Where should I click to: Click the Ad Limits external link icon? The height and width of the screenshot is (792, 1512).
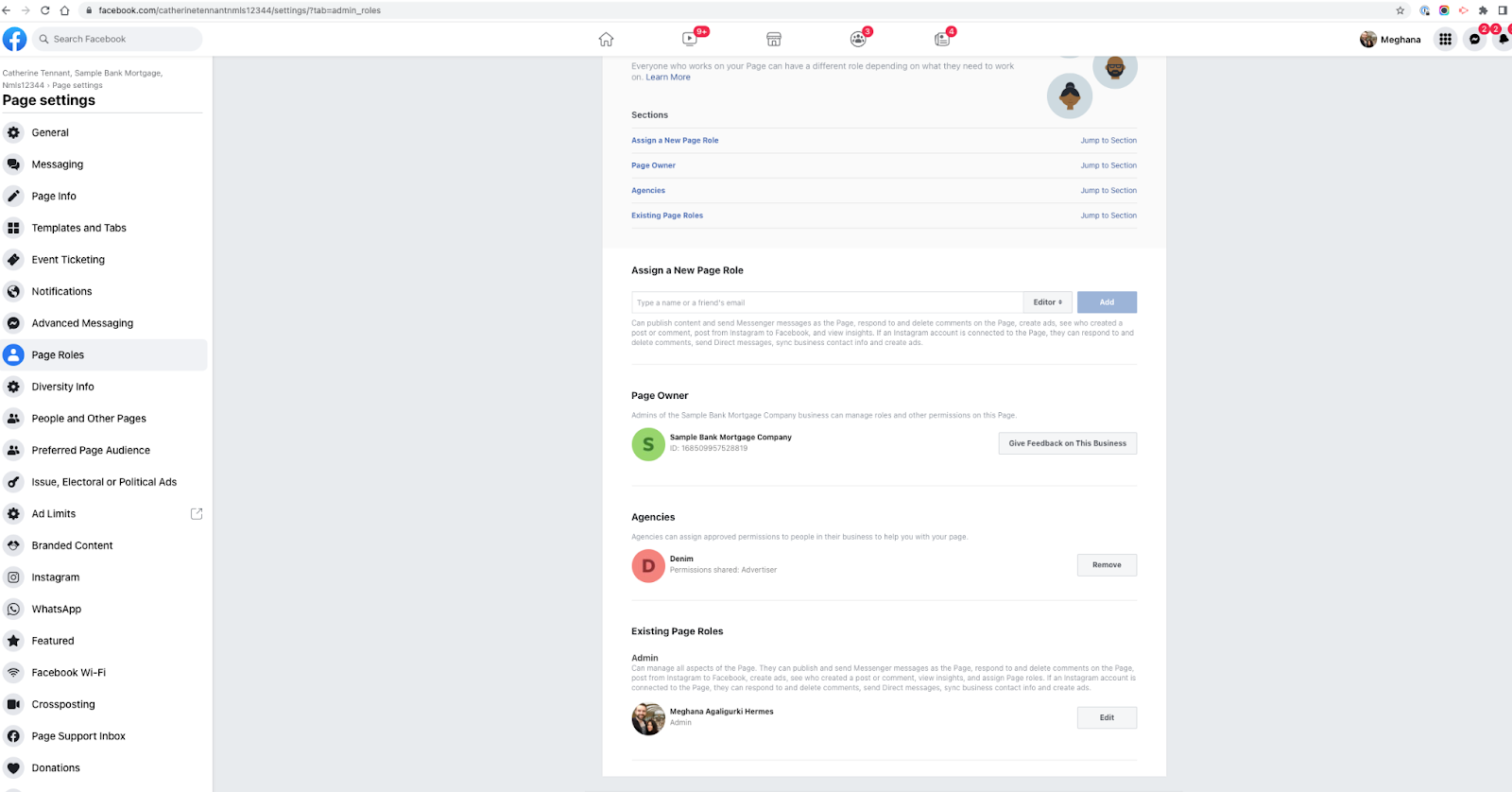(x=197, y=514)
